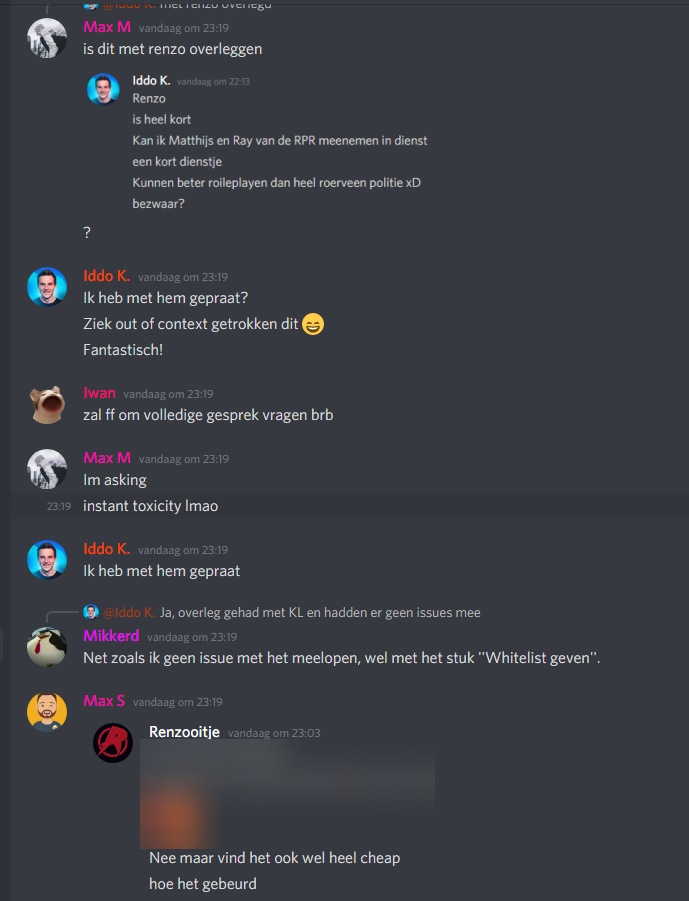Open Max M's avatar beside 'Im asking'
689x901 pixels.
[47, 469]
